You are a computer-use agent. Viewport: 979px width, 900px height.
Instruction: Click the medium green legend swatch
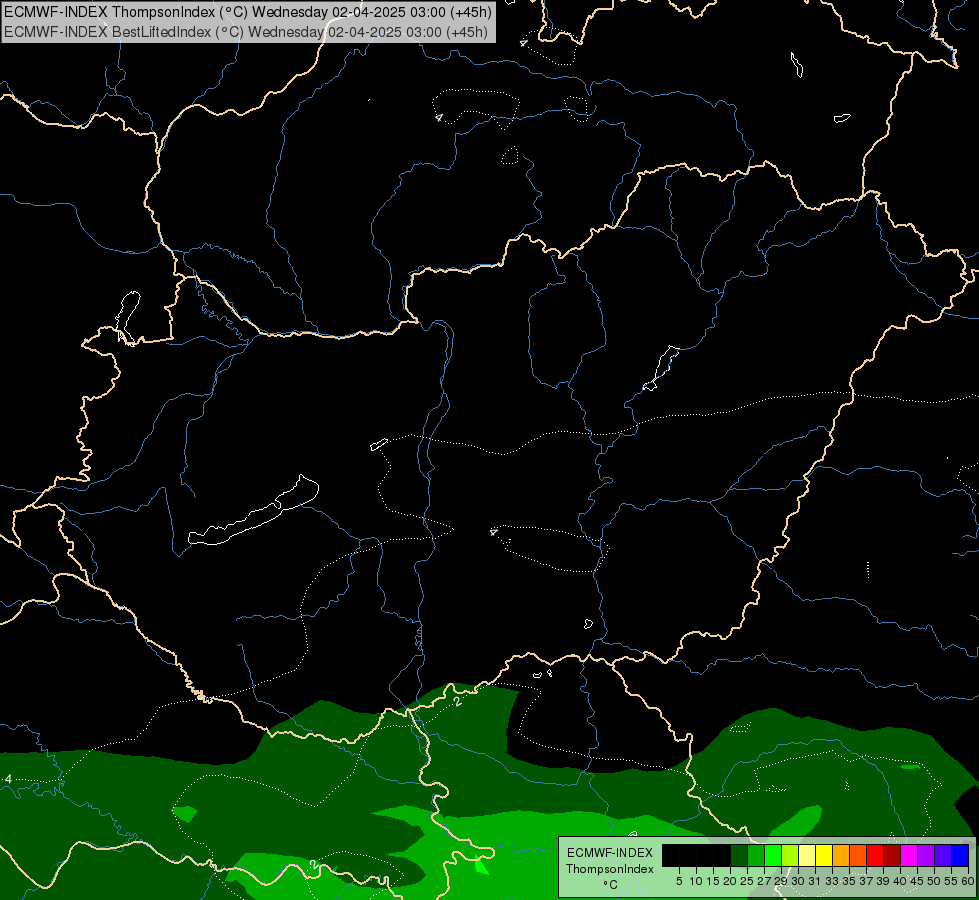click(756, 855)
